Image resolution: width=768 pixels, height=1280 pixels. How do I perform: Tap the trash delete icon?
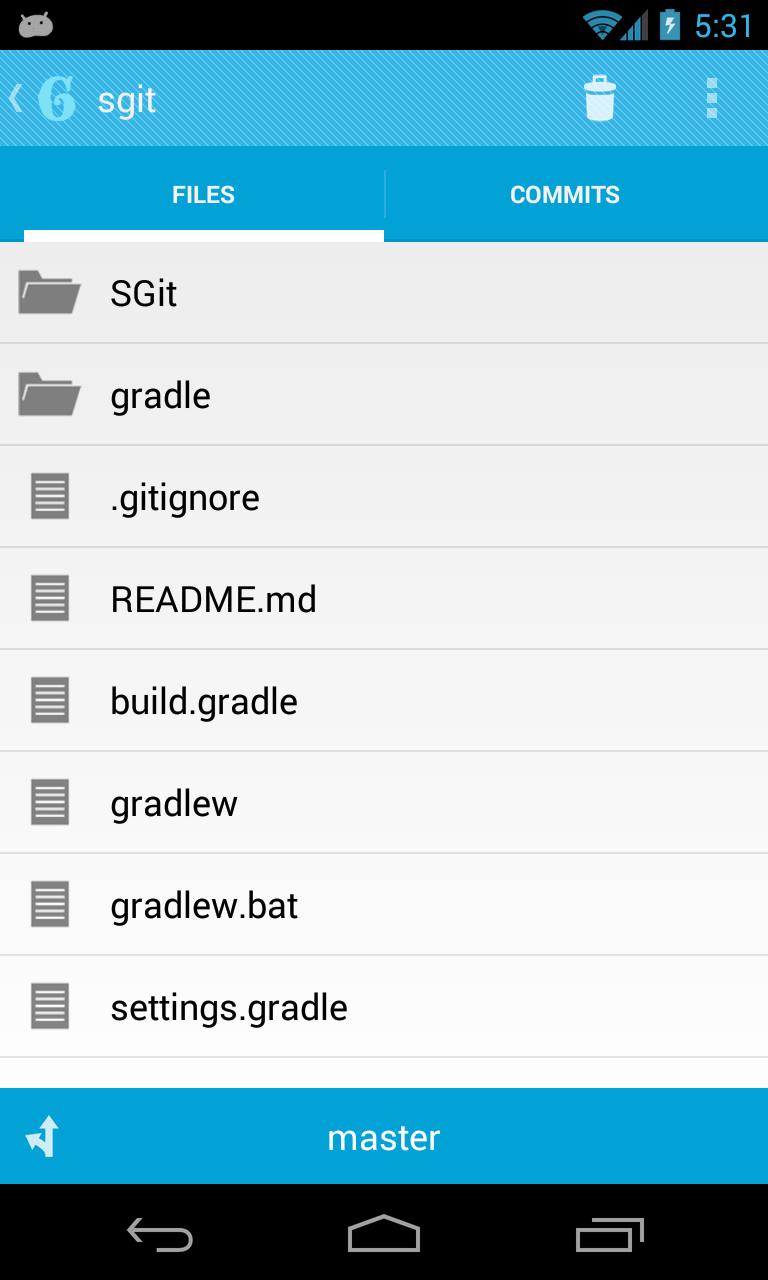tap(600, 99)
